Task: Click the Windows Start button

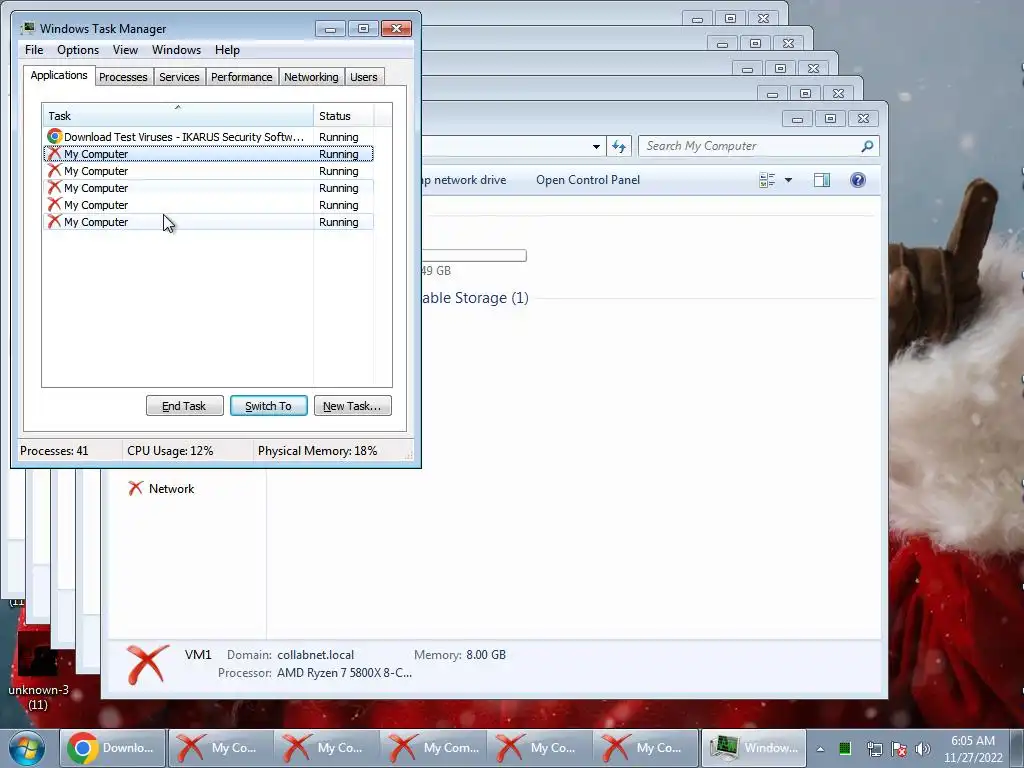Action: click(x=27, y=748)
